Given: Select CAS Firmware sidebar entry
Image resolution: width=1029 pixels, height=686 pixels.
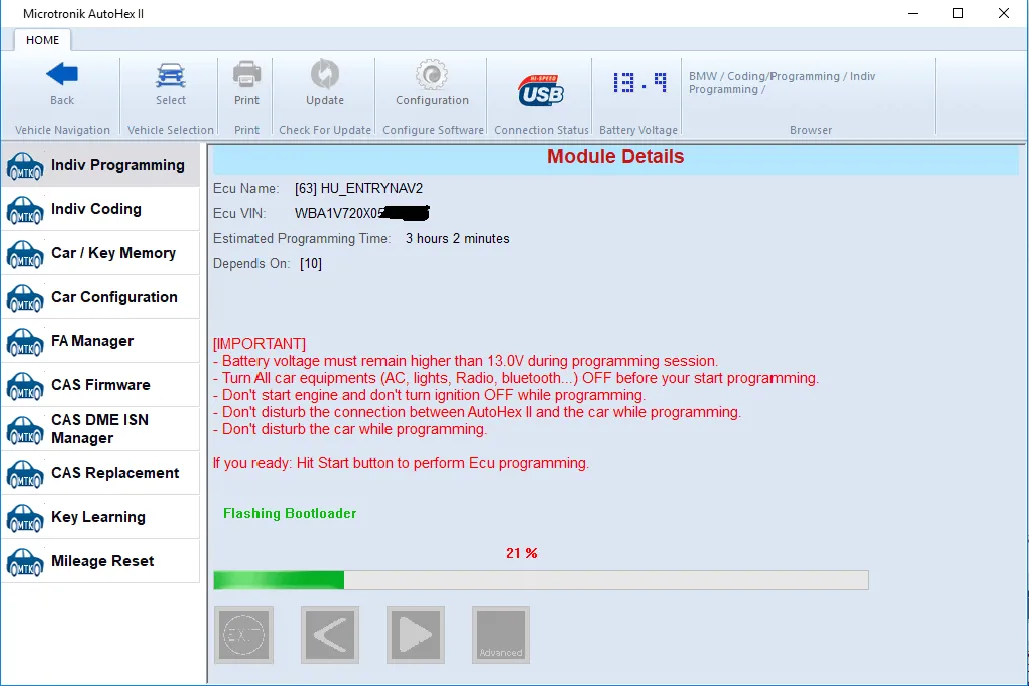Looking at the screenshot, I should click(x=100, y=385).
